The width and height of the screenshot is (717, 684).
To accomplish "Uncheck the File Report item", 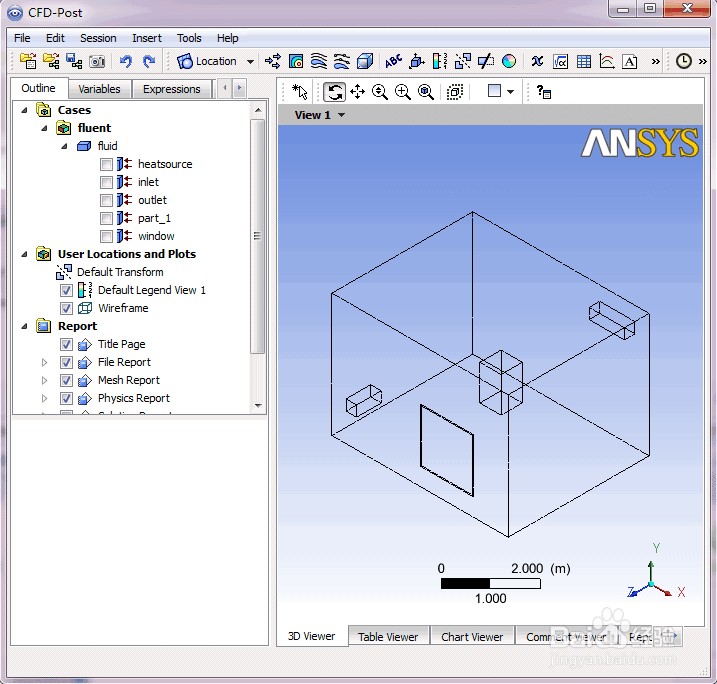I will (66, 363).
